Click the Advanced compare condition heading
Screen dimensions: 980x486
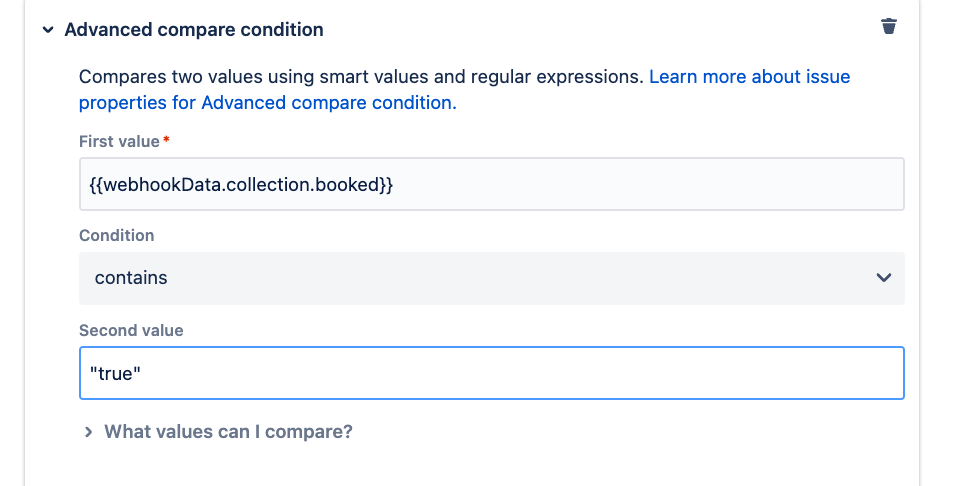pyautogui.click(x=194, y=29)
